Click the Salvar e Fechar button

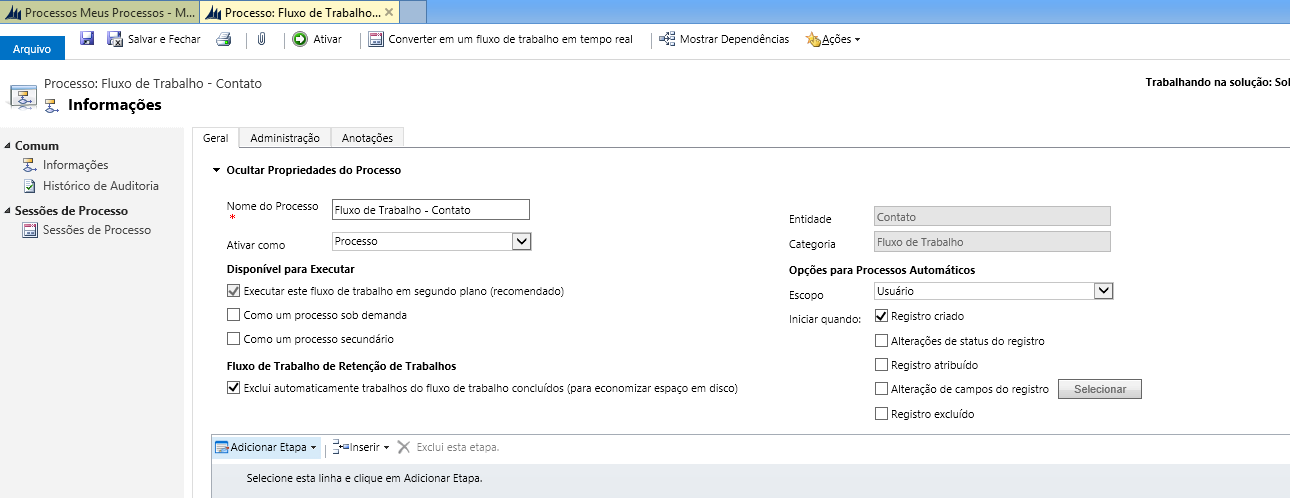pyautogui.click(x=154, y=40)
